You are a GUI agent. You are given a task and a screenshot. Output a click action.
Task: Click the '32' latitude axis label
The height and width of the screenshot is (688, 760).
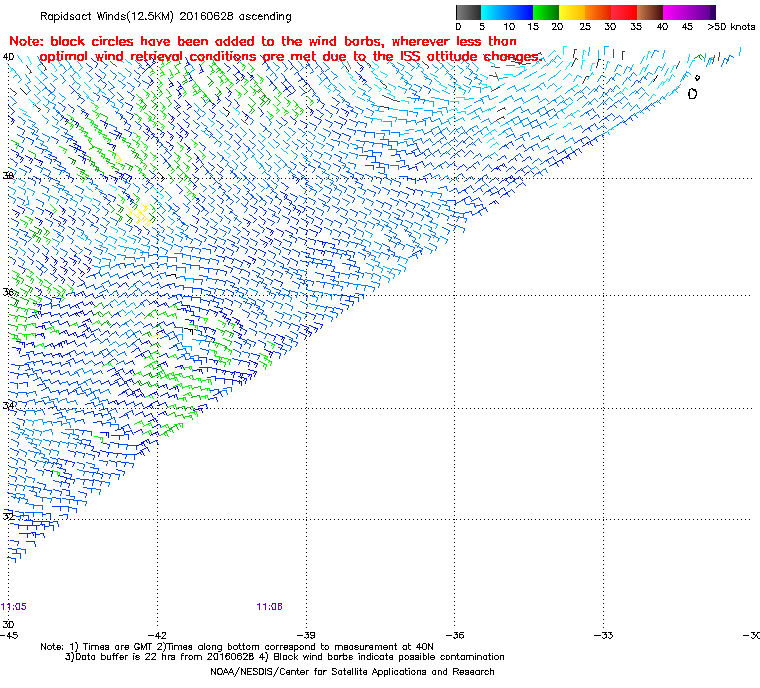[x=8, y=516]
